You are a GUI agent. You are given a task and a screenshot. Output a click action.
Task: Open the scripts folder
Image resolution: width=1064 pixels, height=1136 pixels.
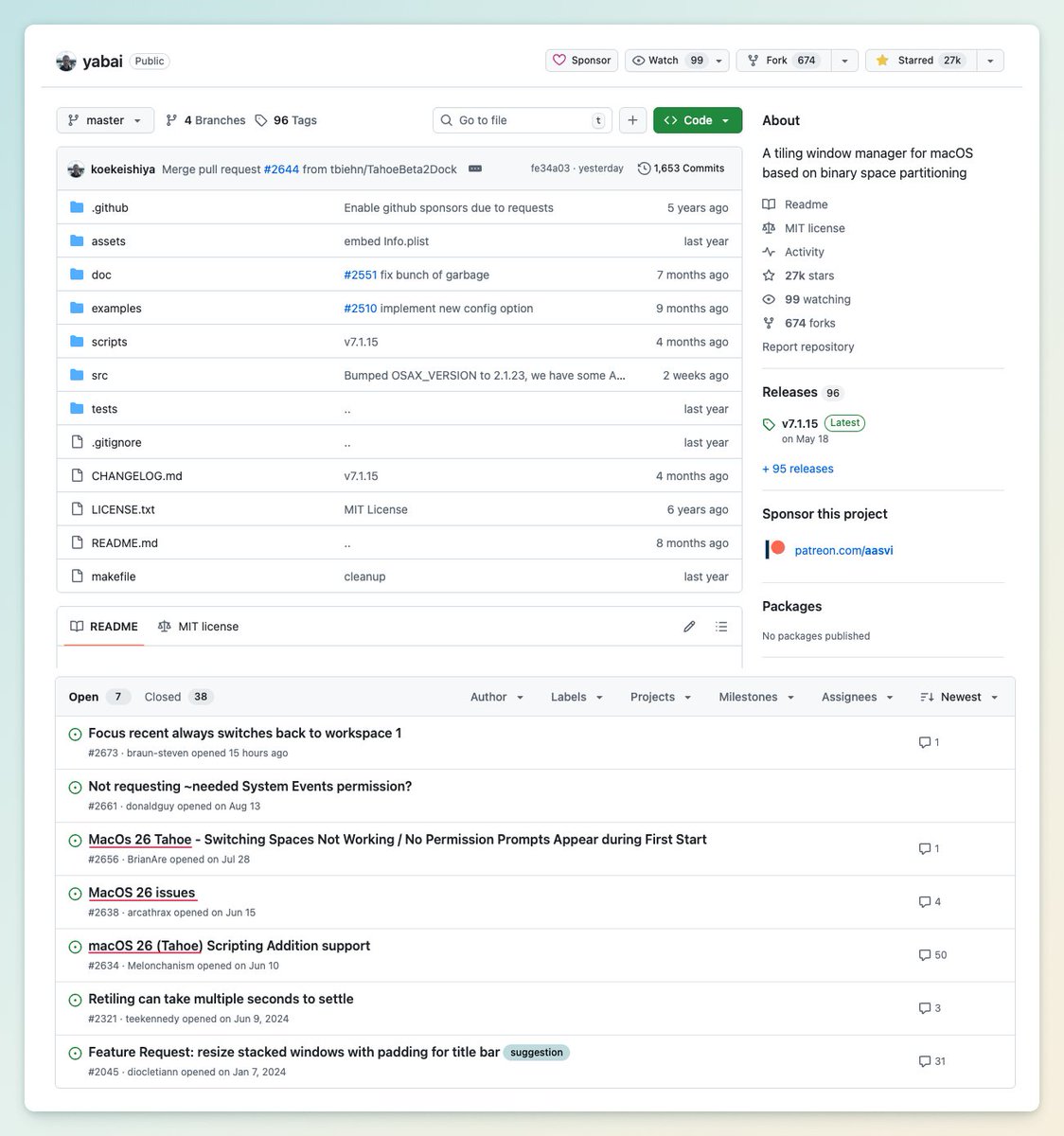click(109, 342)
